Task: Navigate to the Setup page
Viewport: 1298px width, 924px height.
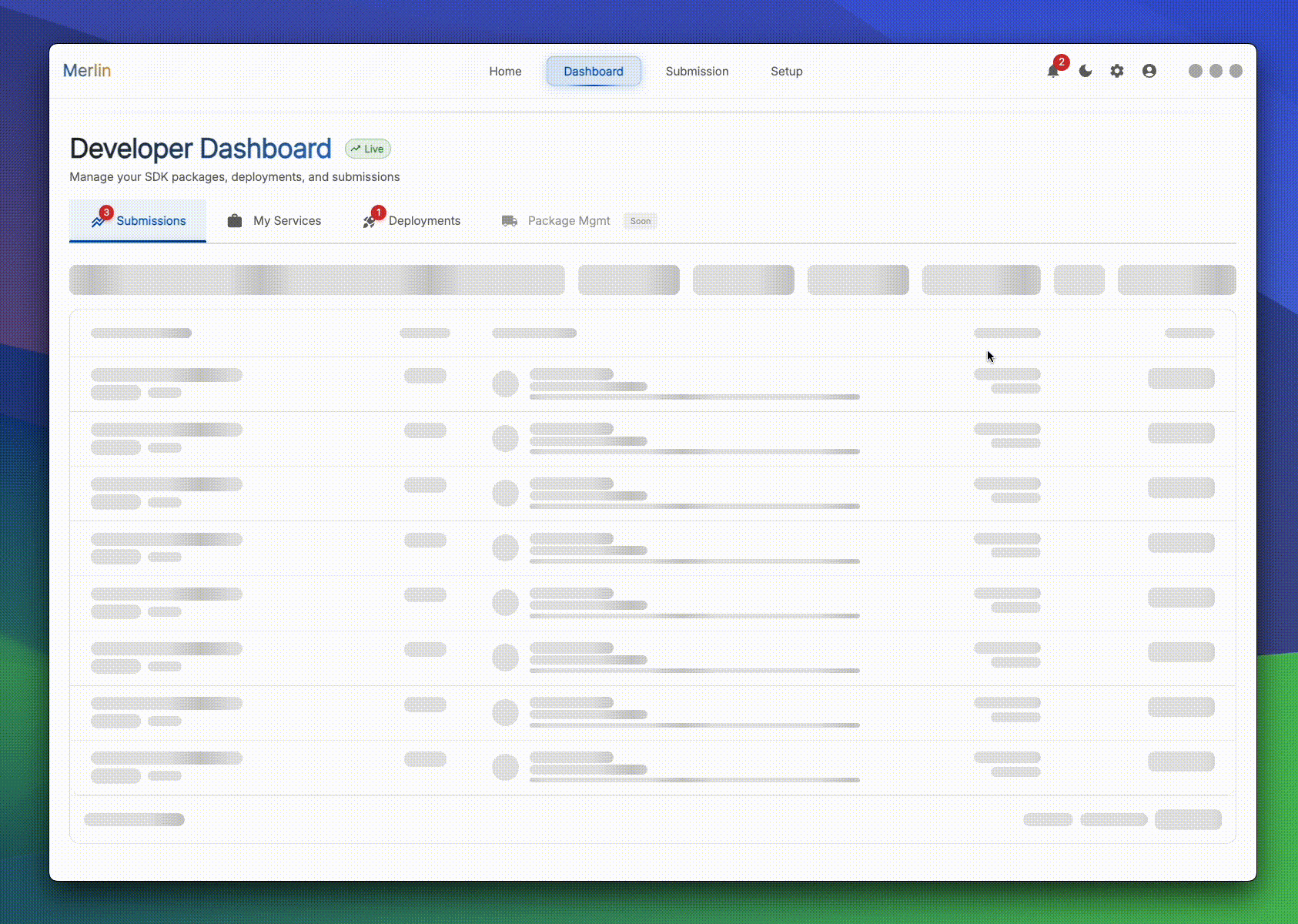Action: (x=786, y=71)
